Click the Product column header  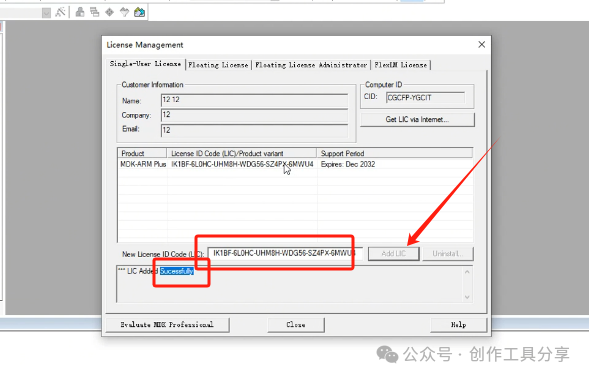pyautogui.click(x=143, y=153)
